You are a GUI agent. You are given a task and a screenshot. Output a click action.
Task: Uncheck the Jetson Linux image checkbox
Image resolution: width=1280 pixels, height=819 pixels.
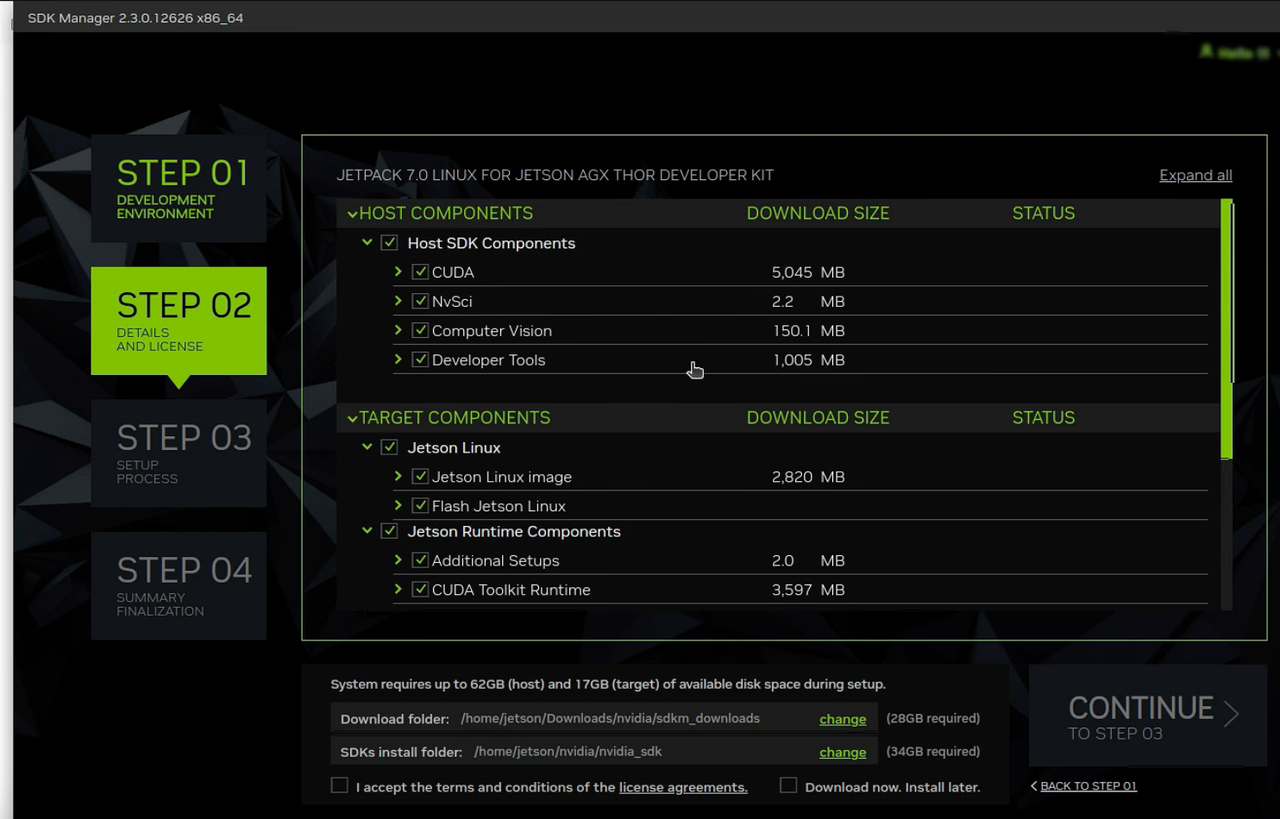420,477
